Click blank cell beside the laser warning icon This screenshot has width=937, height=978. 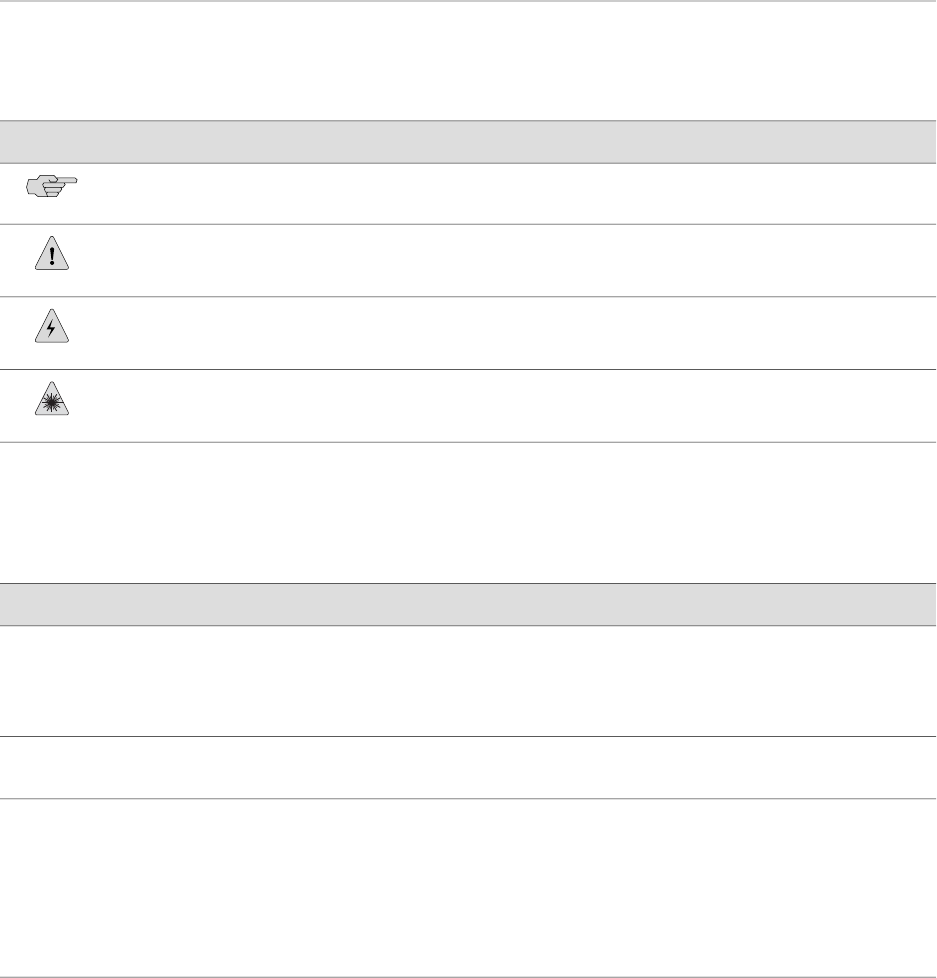500,406
